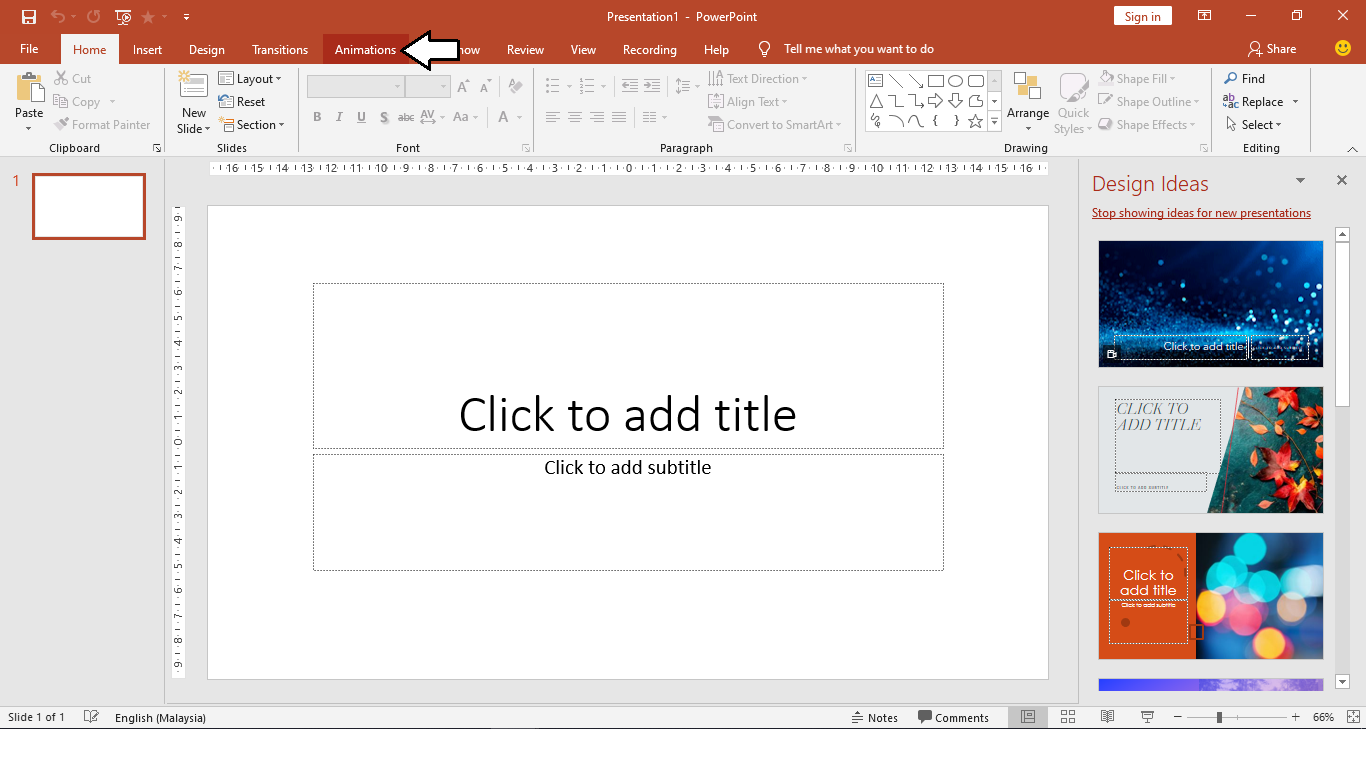1366x768 pixels.
Task: Switch to the Animations tab
Action: coord(365,49)
